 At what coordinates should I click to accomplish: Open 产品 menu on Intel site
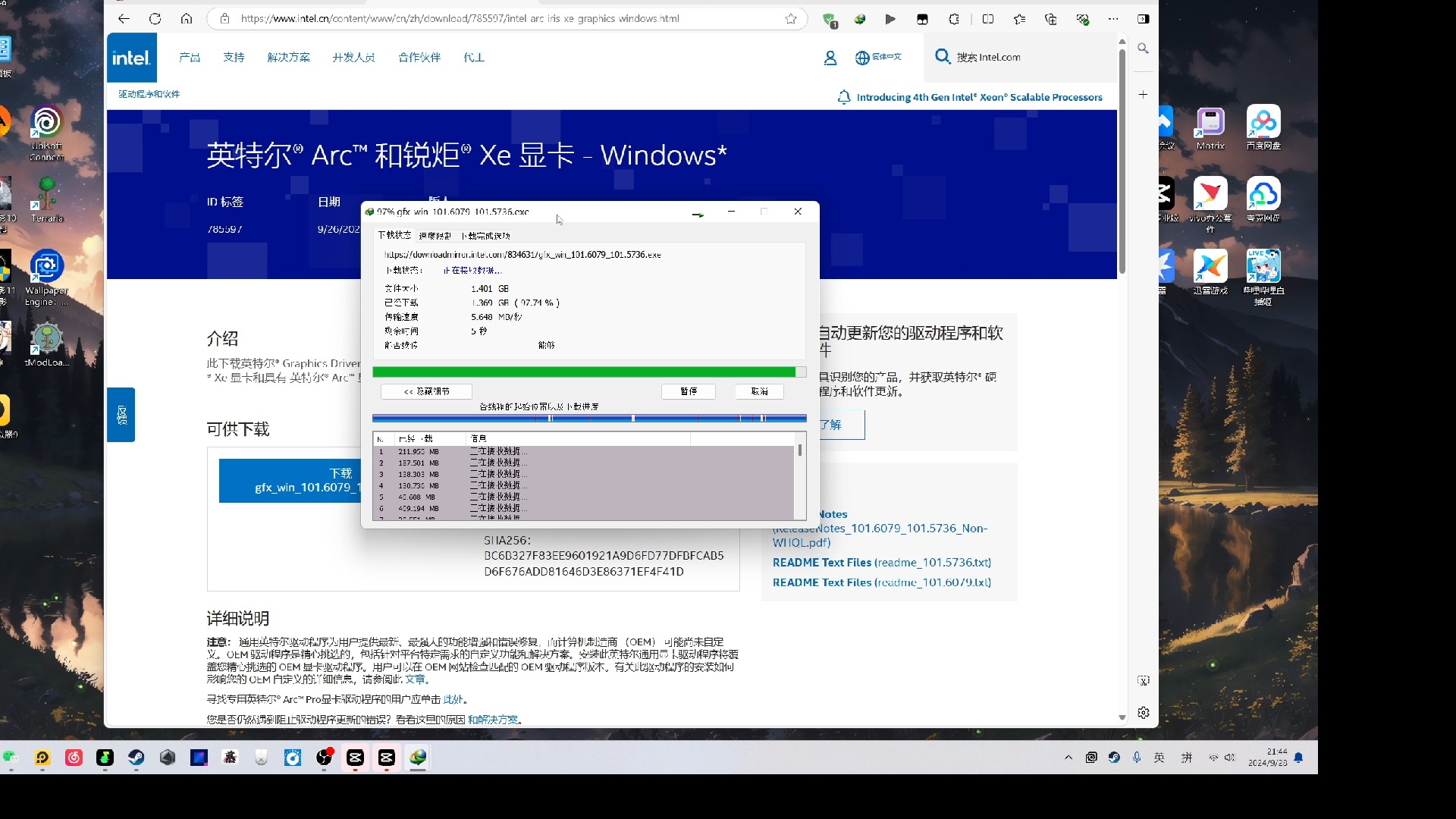click(190, 58)
